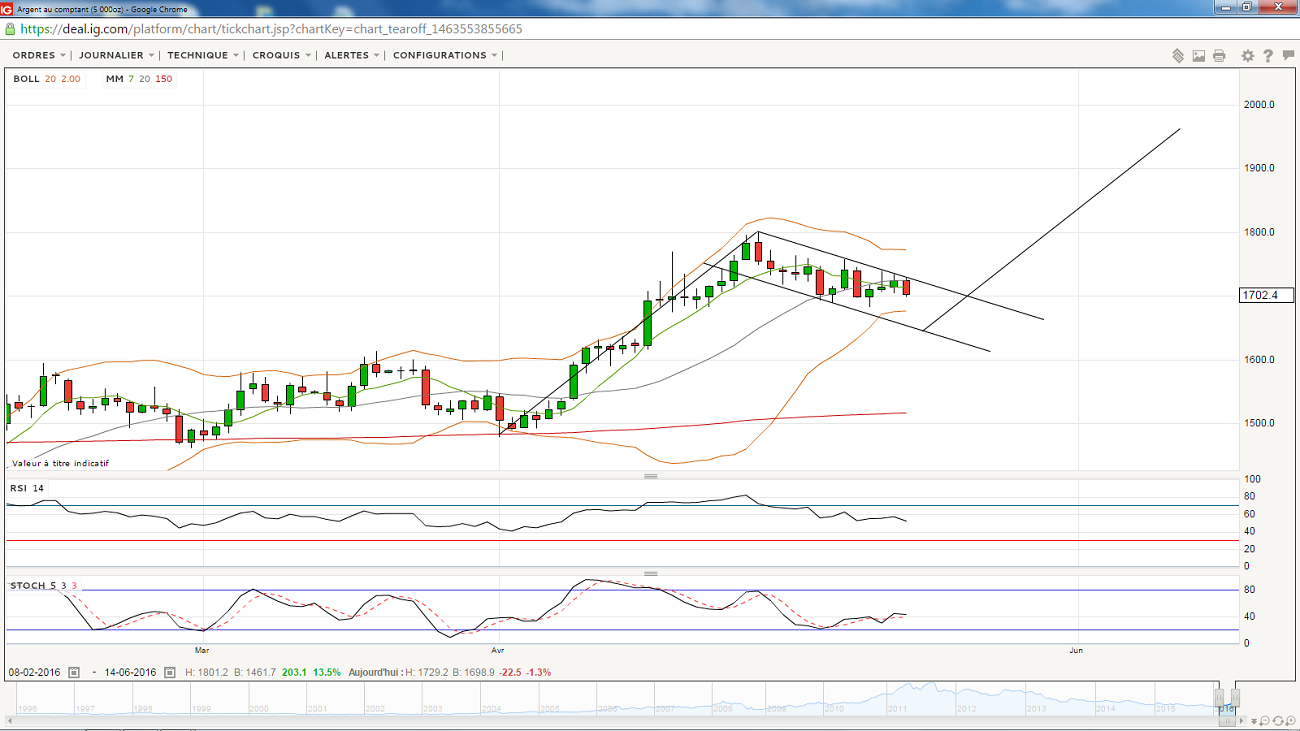Open the CROQUIS drawing menu
This screenshot has width=1300, height=731.
click(x=281, y=56)
